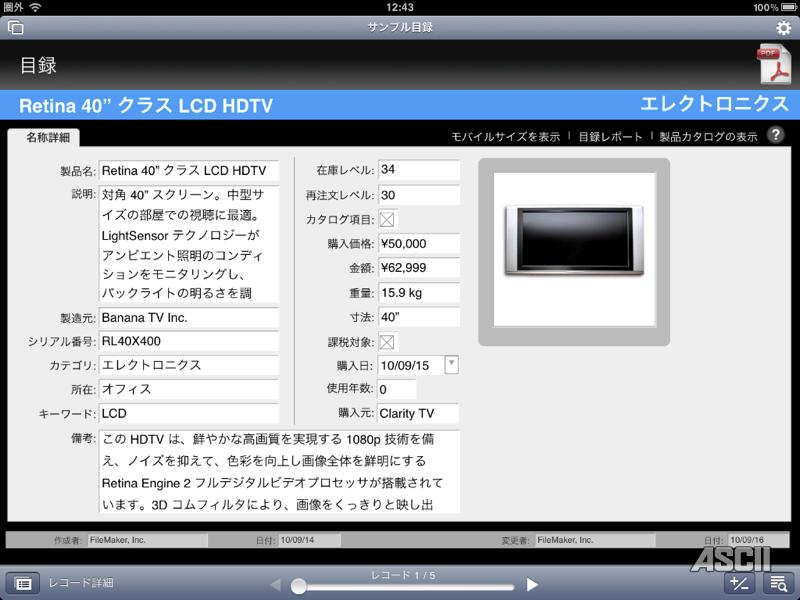Edit the 説明 description field
This screenshot has height=600, width=800.
(x=189, y=244)
